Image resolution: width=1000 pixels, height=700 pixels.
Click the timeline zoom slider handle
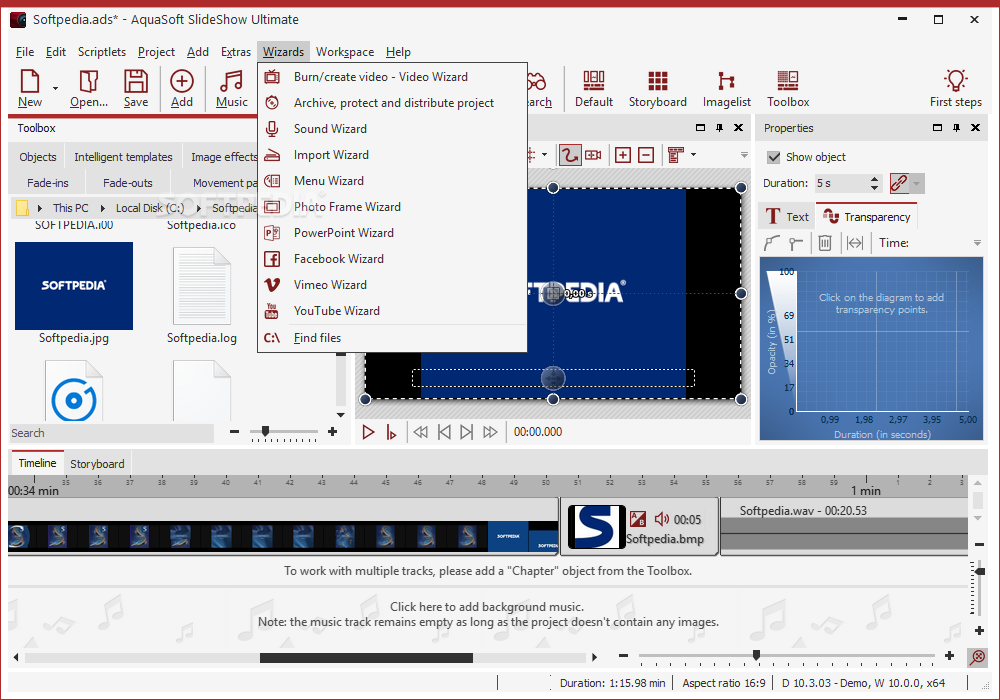756,655
